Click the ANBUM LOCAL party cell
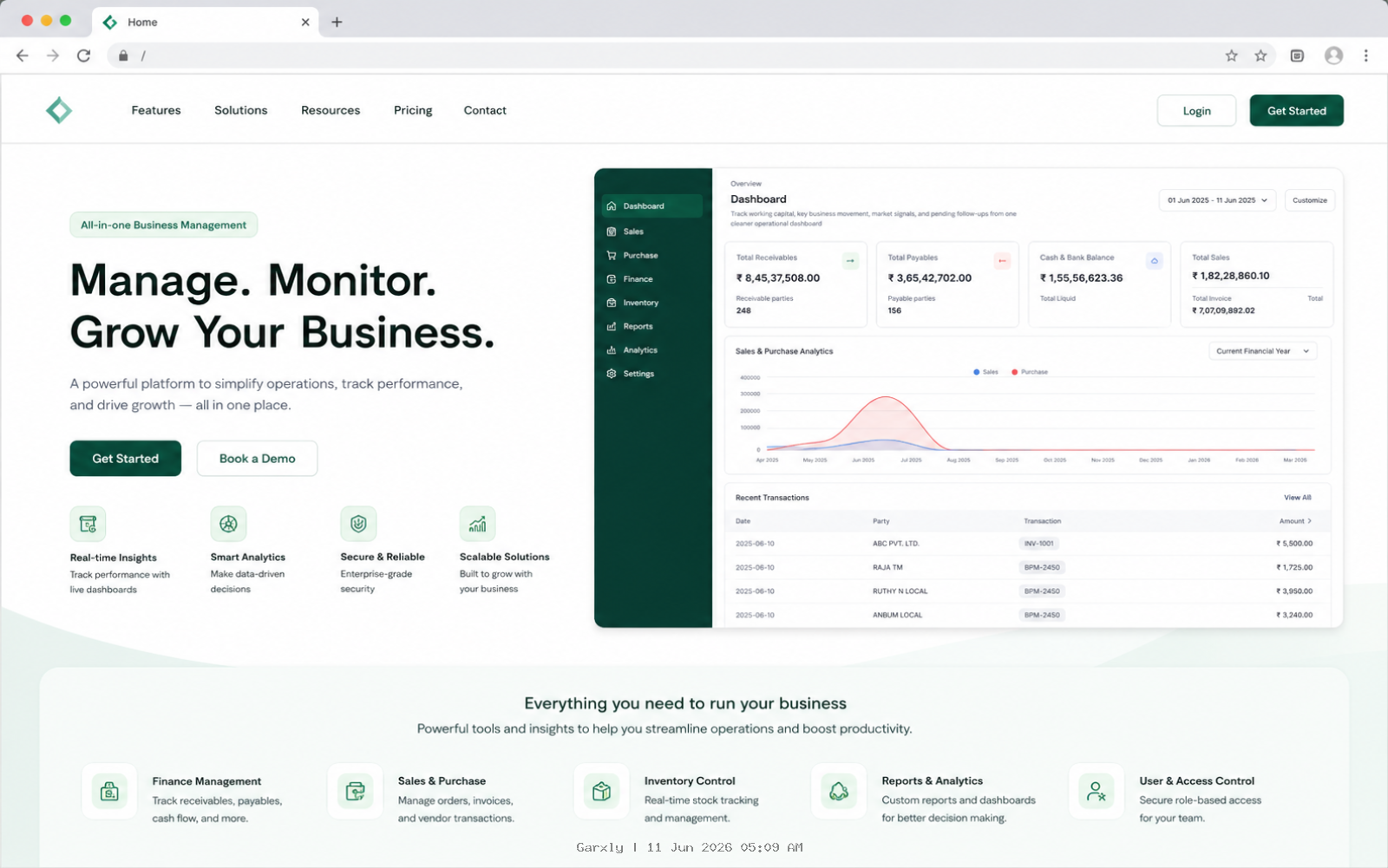The width and height of the screenshot is (1388, 868). pyautogui.click(x=897, y=615)
